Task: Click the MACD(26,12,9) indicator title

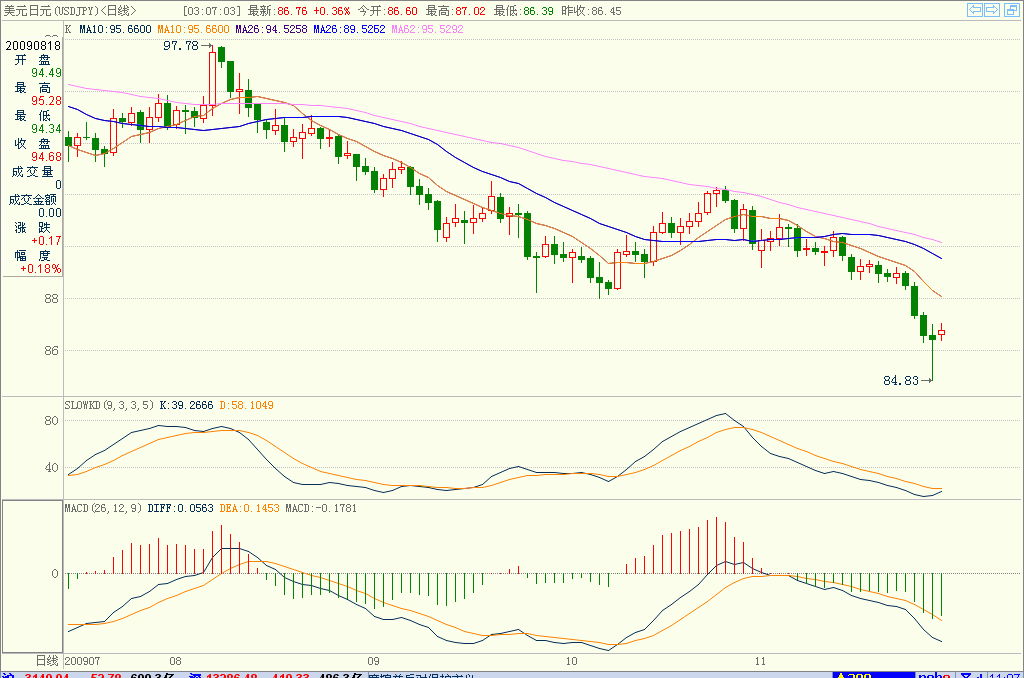Action: point(103,508)
